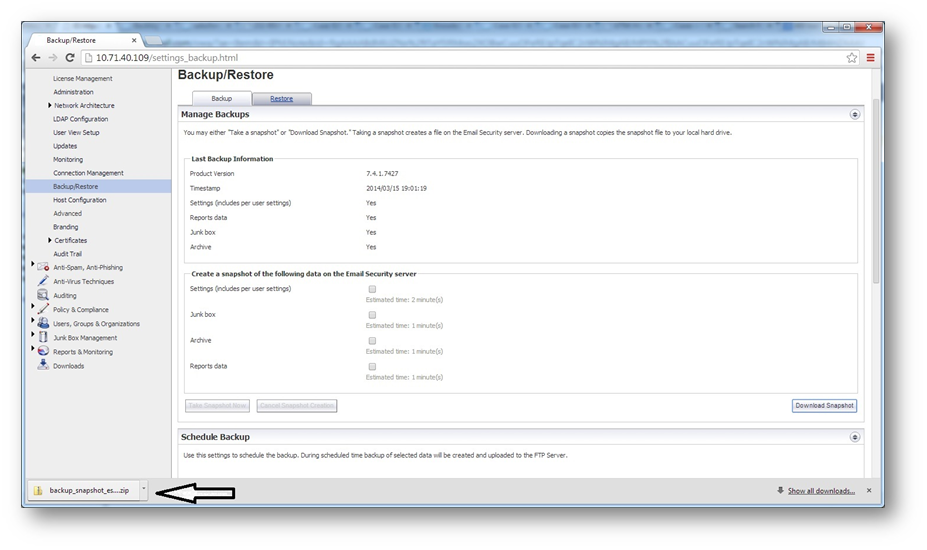Click the zip file icon in the download bar
This screenshot has height=550, width=927.
[38, 490]
